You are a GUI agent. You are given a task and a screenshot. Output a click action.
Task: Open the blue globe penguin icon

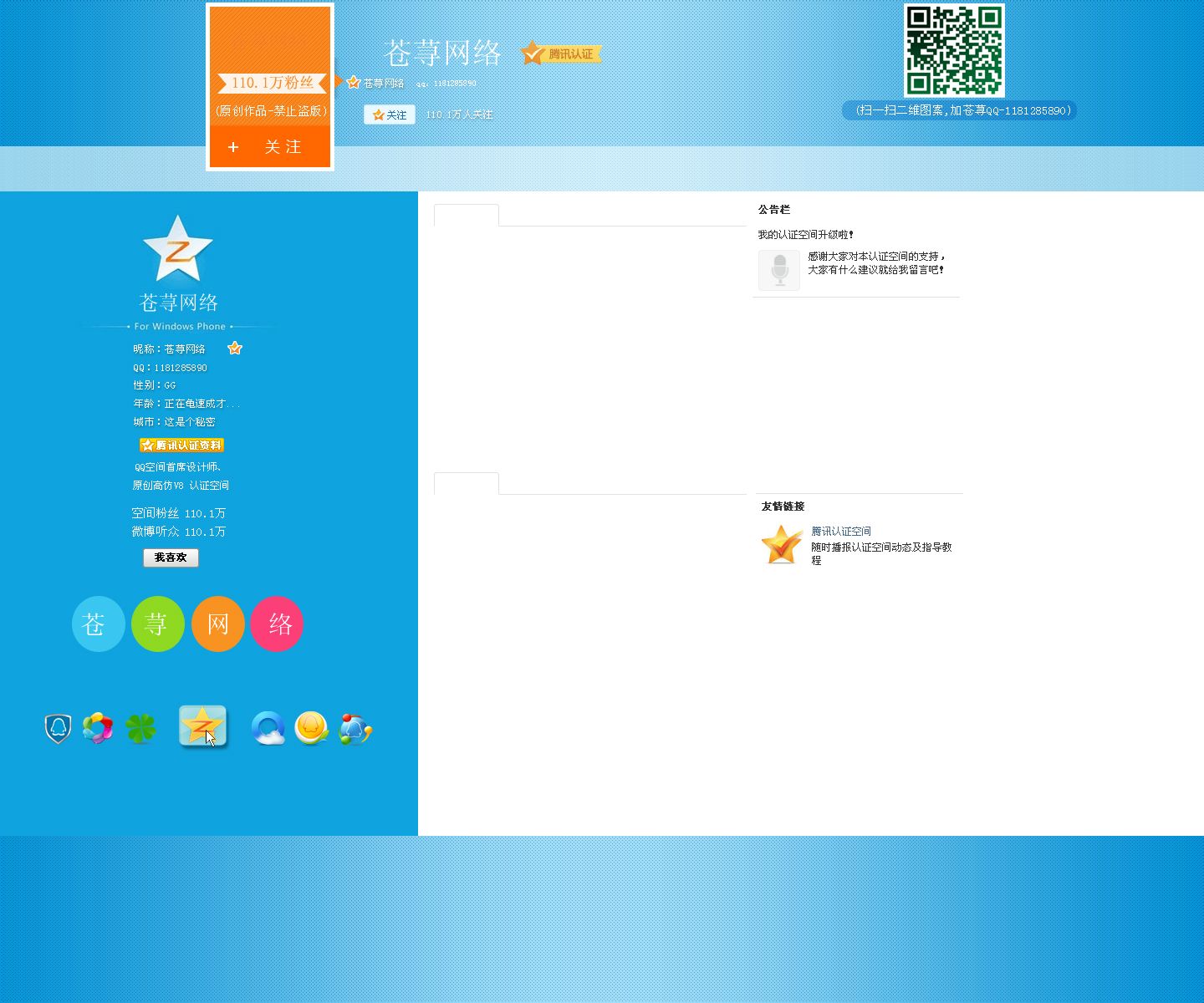pyautogui.click(x=355, y=730)
